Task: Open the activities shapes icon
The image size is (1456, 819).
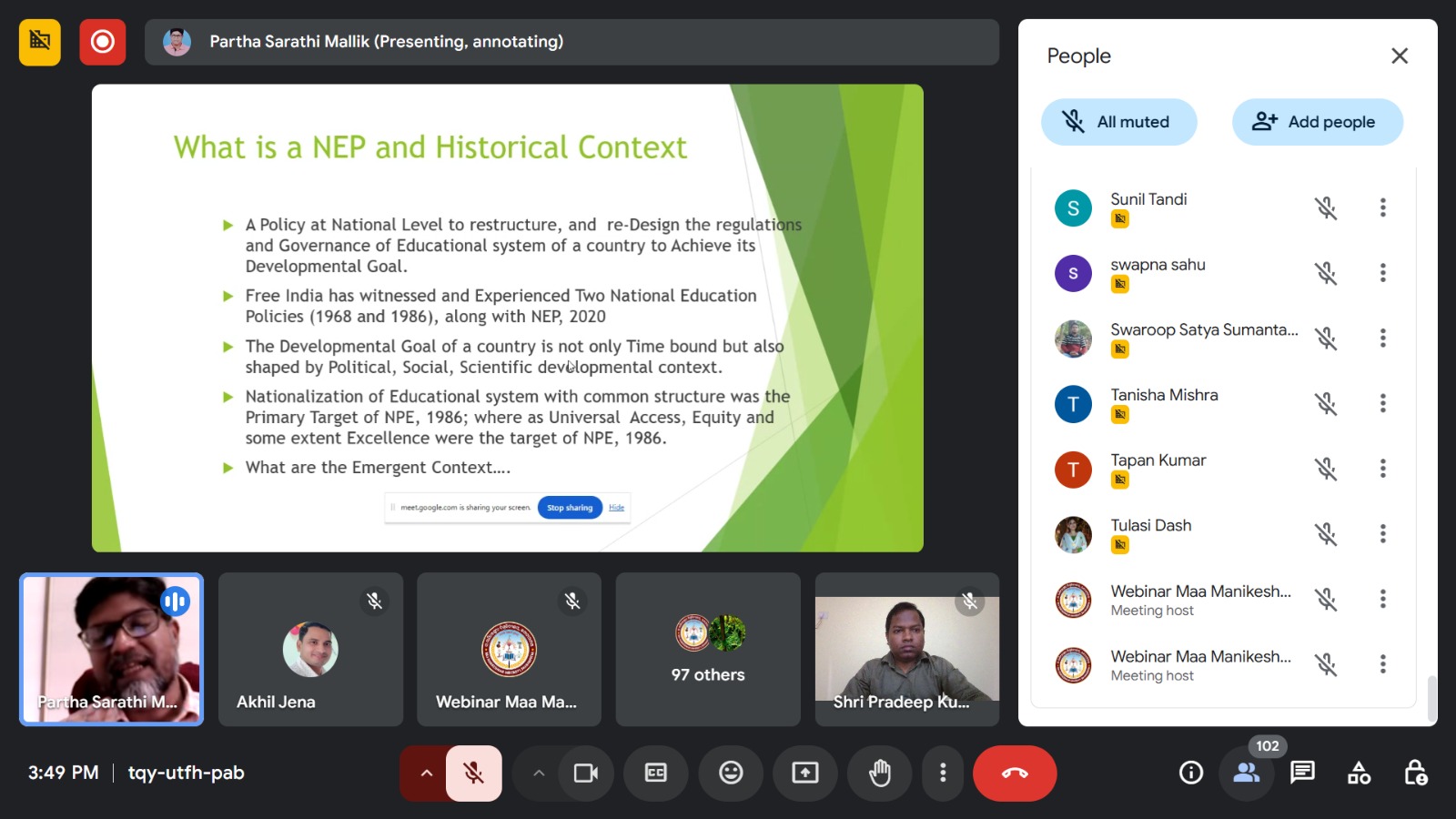Action: [x=1359, y=773]
